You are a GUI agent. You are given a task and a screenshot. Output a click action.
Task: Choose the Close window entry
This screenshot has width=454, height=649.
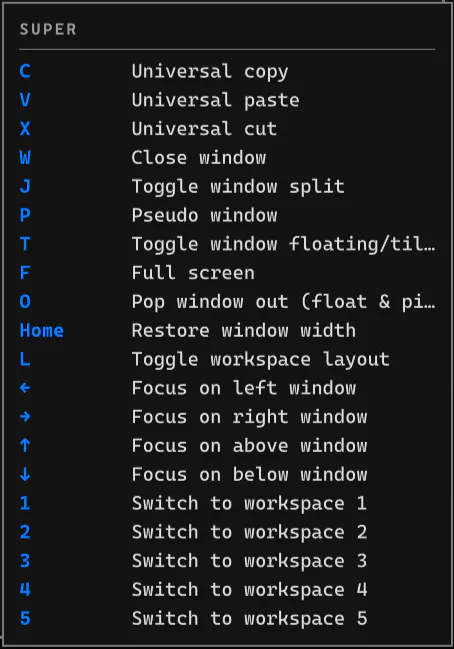point(199,158)
